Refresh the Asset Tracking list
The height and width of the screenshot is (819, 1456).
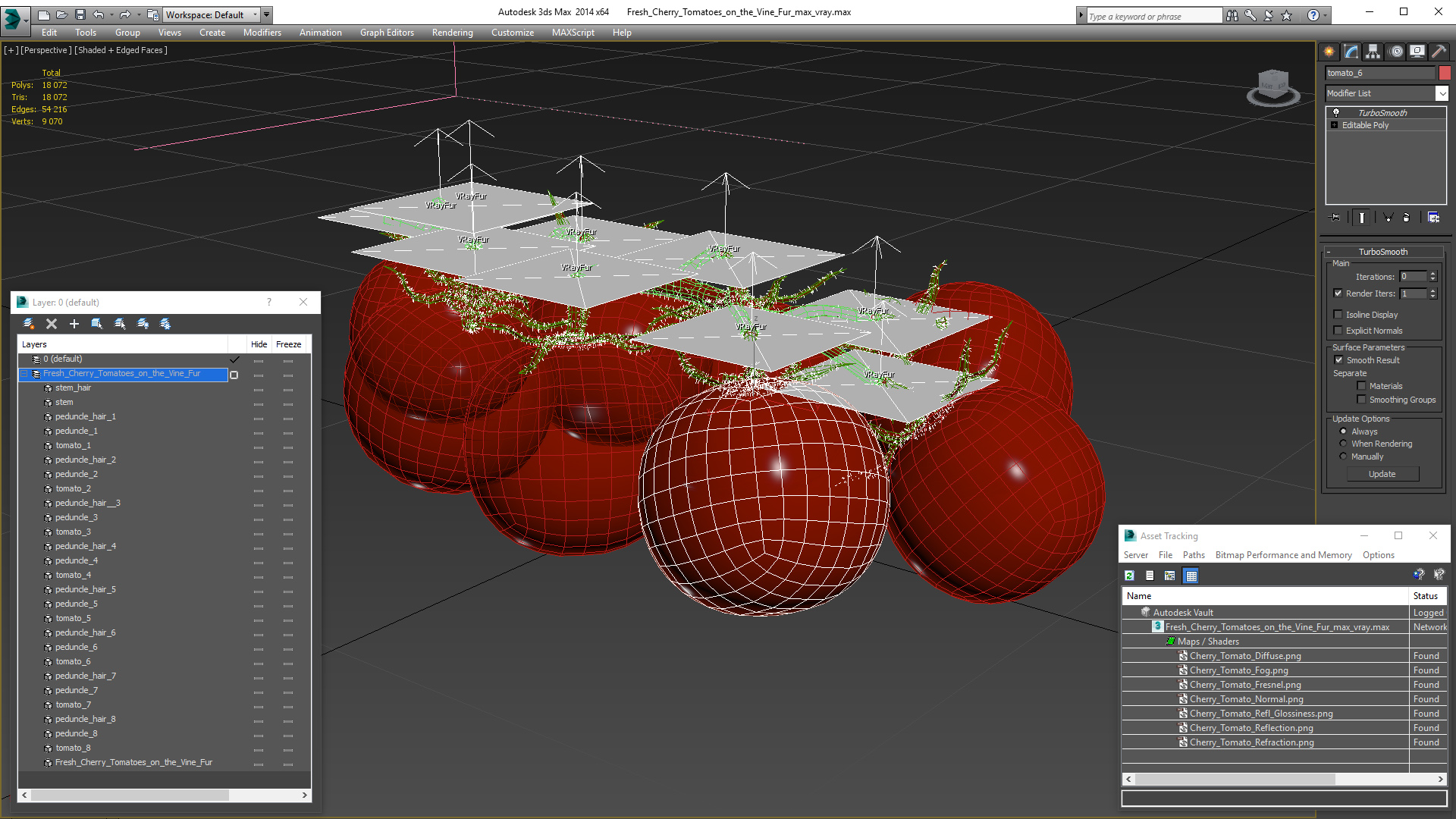(x=1129, y=576)
